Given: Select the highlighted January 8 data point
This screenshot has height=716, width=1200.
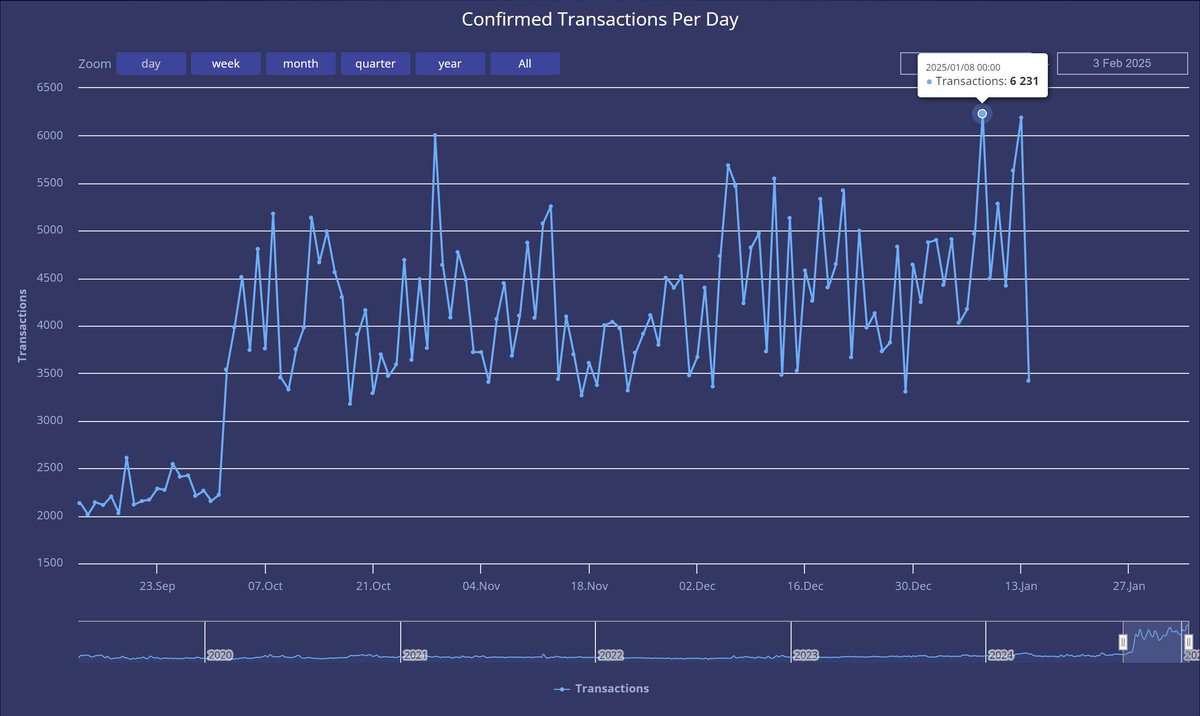Looking at the screenshot, I should click(x=981, y=113).
